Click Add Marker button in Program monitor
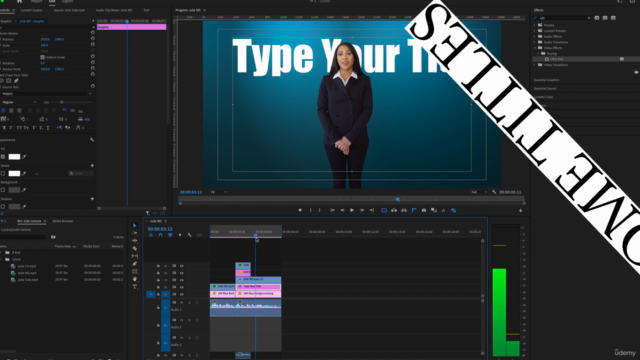The image size is (640, 360). [300, 210]
